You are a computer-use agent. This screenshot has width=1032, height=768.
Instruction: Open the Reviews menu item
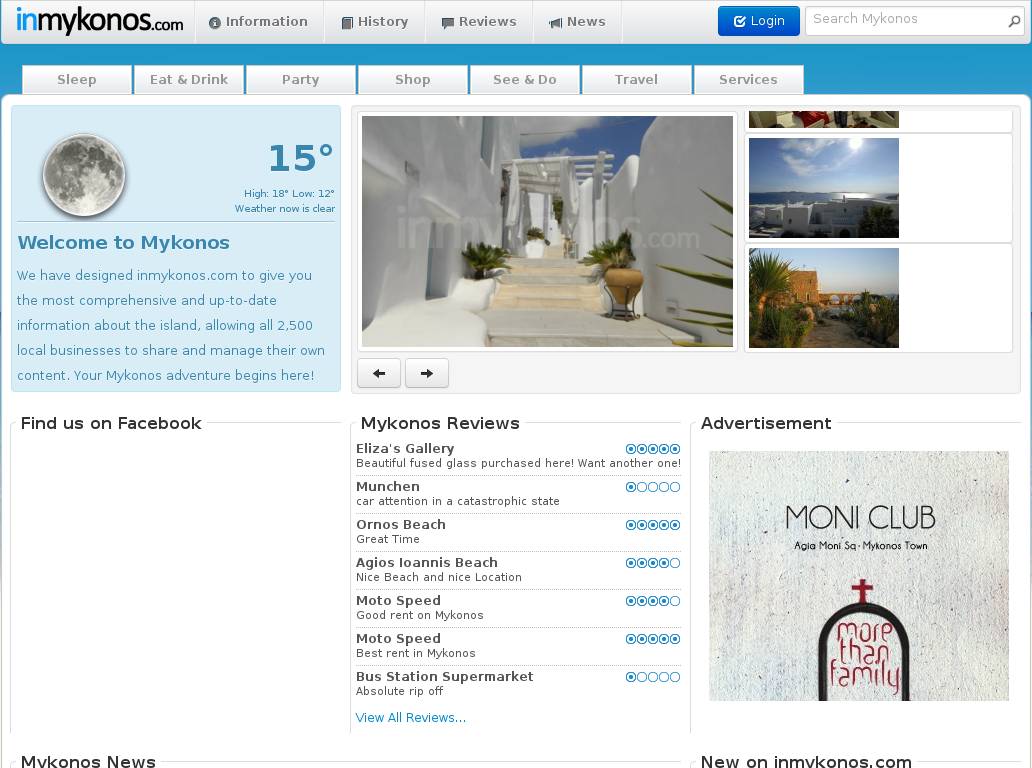coord(478,22)
